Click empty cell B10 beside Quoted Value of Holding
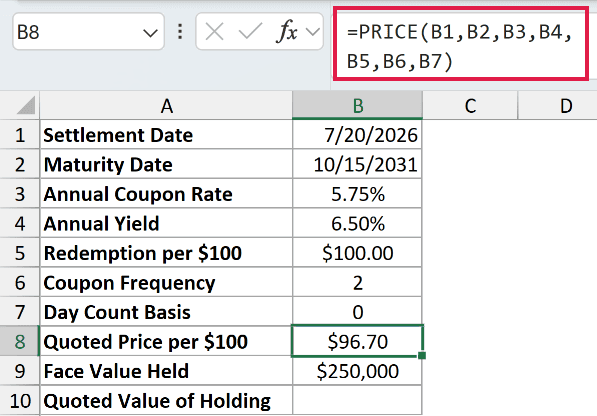 pos(358,400)
